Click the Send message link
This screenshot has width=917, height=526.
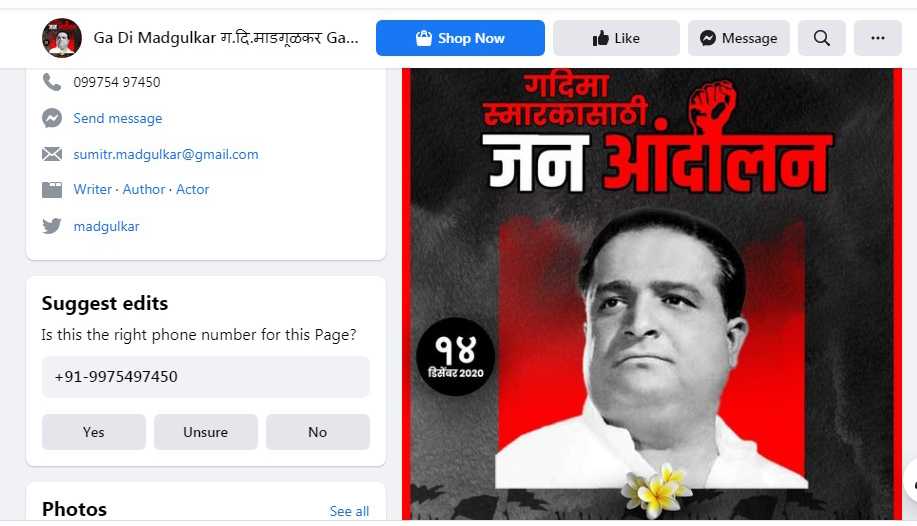(x=118, y=118)
